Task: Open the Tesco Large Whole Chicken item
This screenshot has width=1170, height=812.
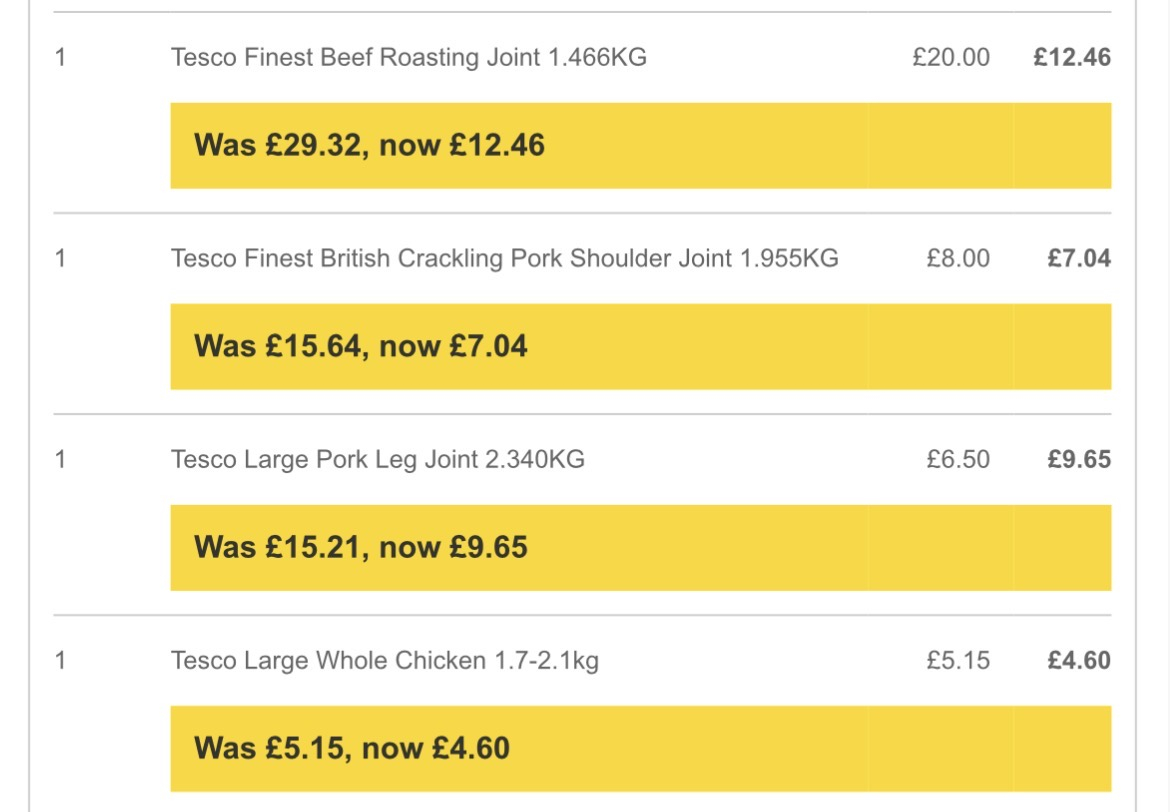Action: (x=384, y=660)
